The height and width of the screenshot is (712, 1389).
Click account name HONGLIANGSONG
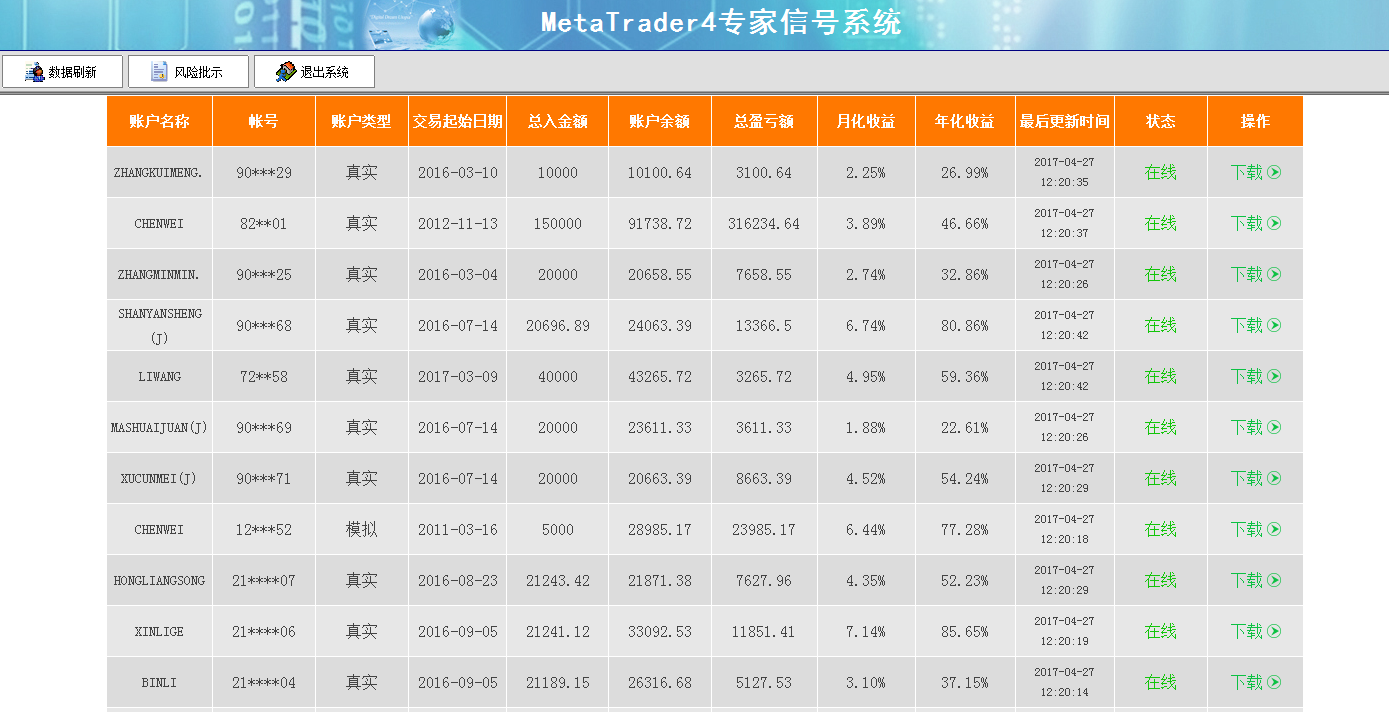(159, 580)
